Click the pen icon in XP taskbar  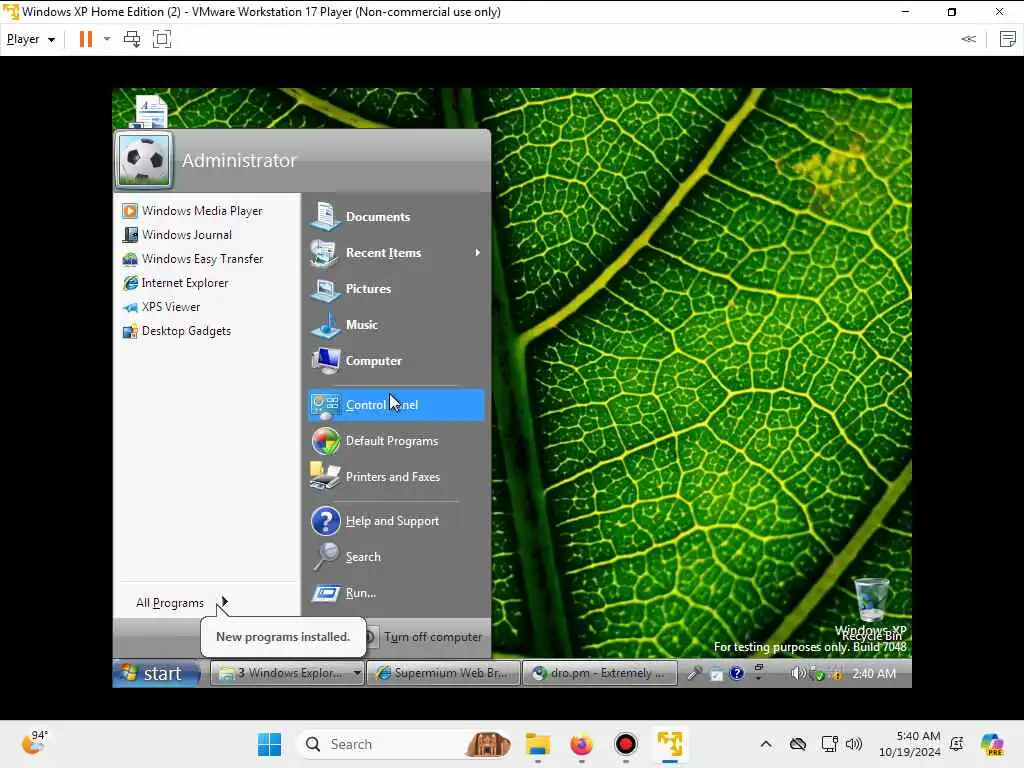[695, 673]
